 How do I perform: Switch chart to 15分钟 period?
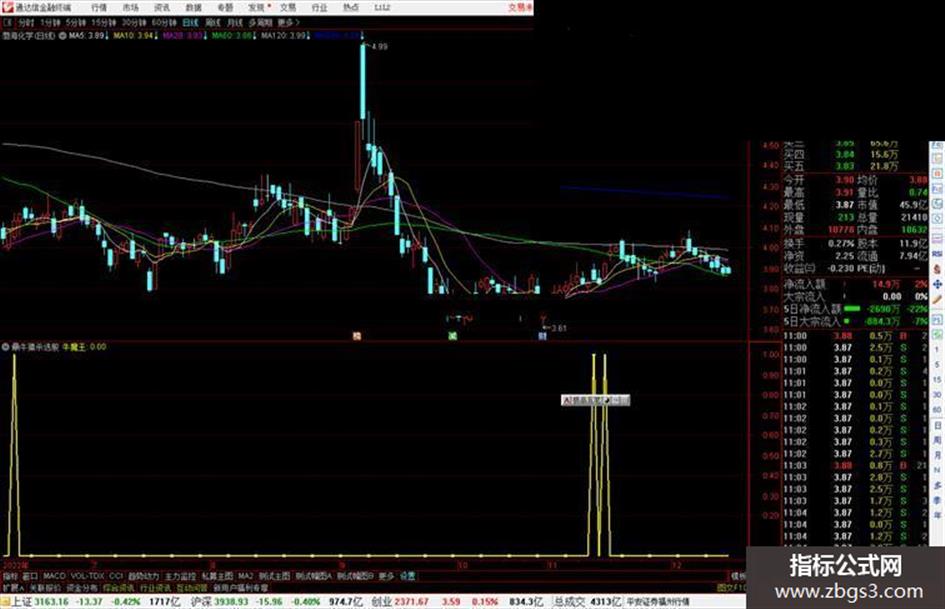[x=104, y=22]
